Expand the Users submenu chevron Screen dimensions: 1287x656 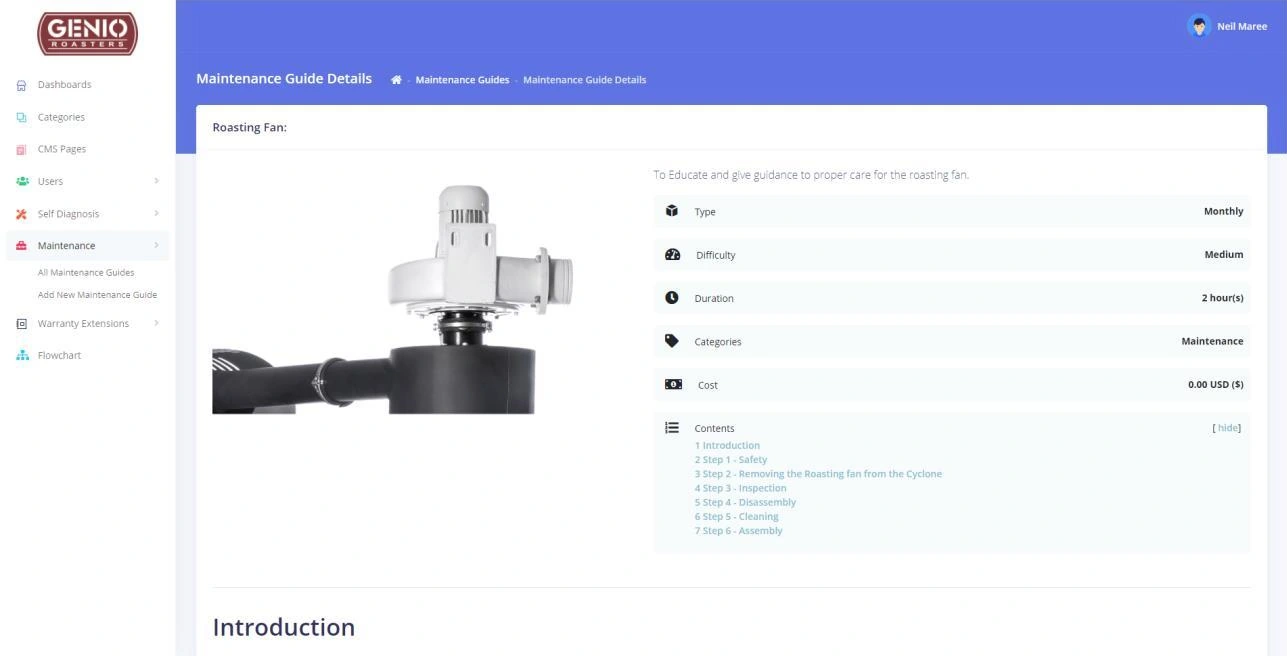pos(156,181)
